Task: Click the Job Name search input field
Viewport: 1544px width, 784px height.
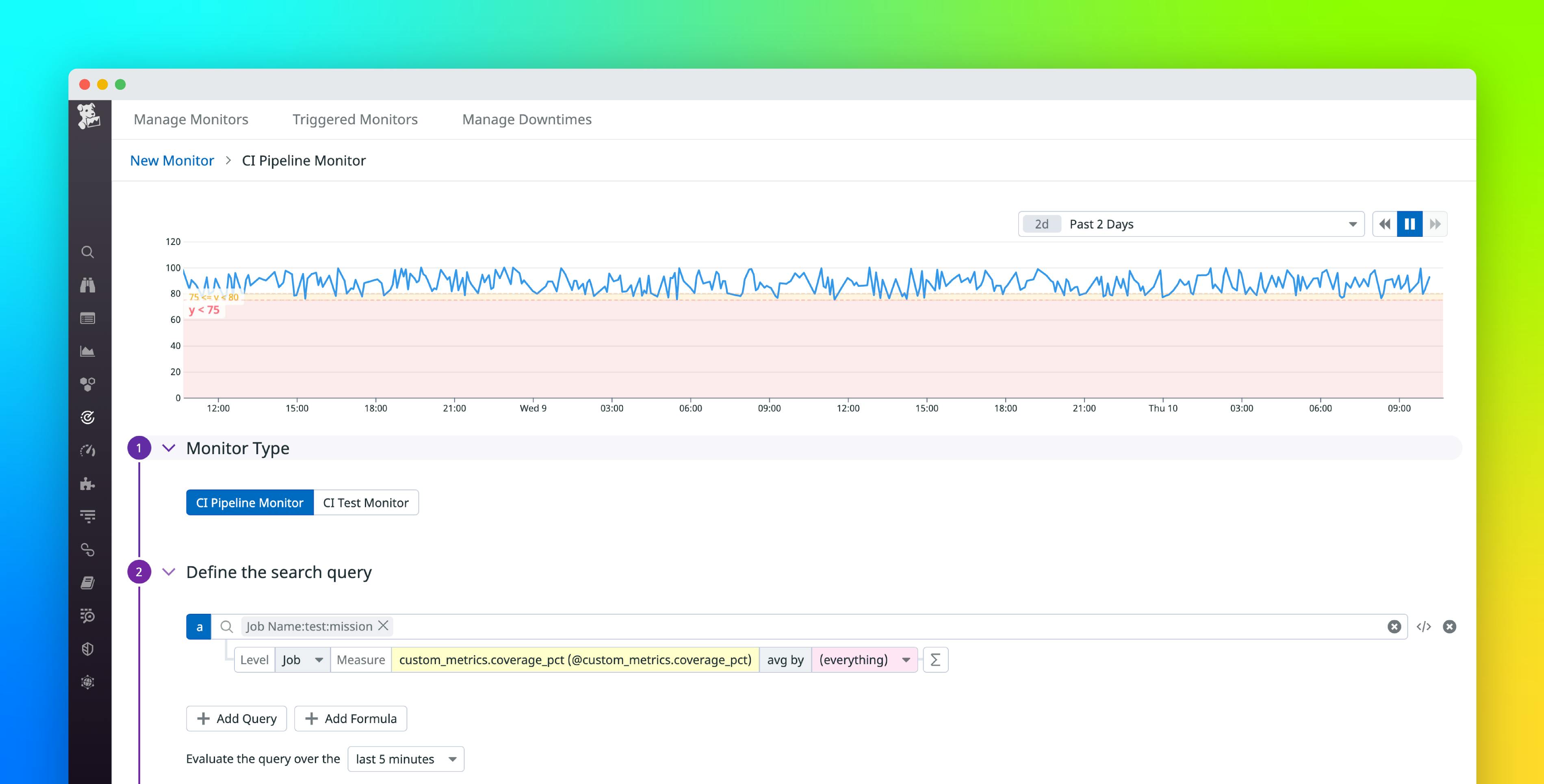Action: tap(800, 626)
